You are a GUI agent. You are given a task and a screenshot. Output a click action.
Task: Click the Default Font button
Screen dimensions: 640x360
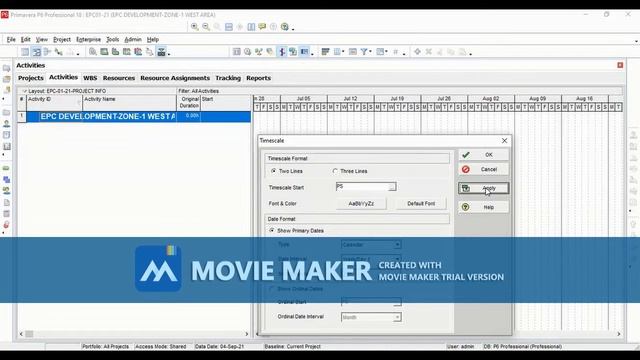pos(421,203)
